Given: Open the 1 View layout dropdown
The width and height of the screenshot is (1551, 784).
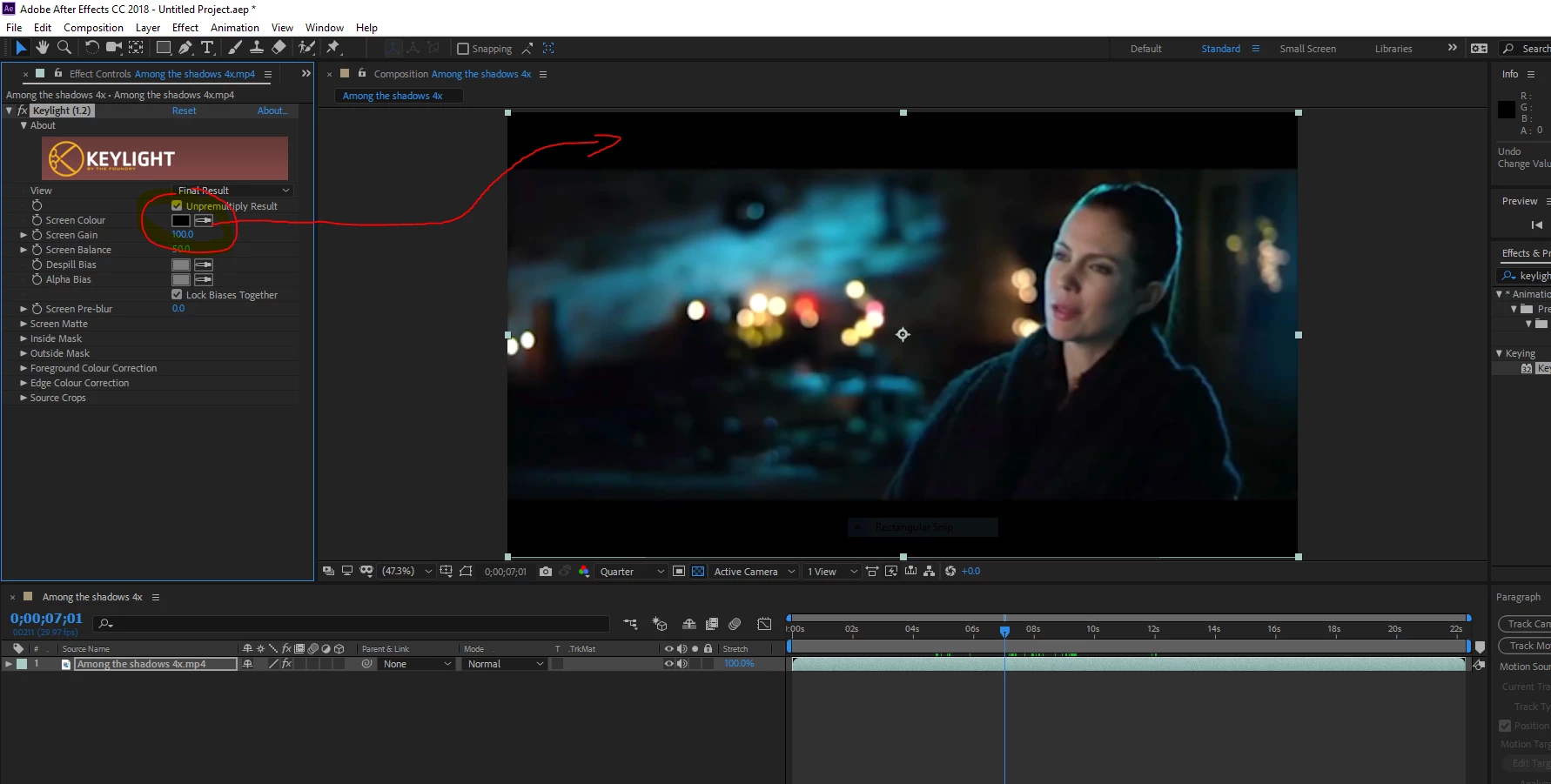Looking at the screenshot, I should pos(831,572).
